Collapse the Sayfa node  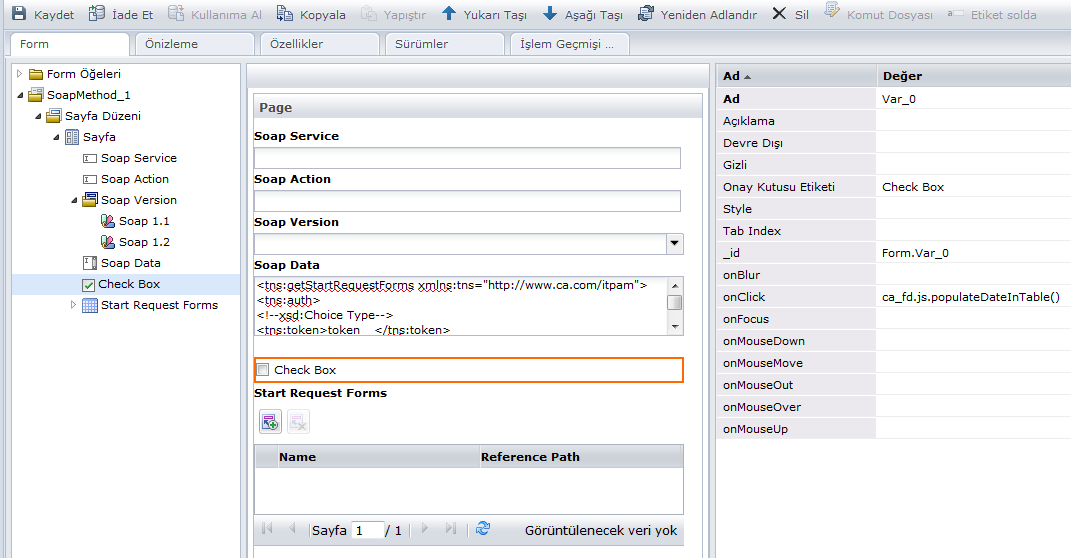[x=56, y=137]
